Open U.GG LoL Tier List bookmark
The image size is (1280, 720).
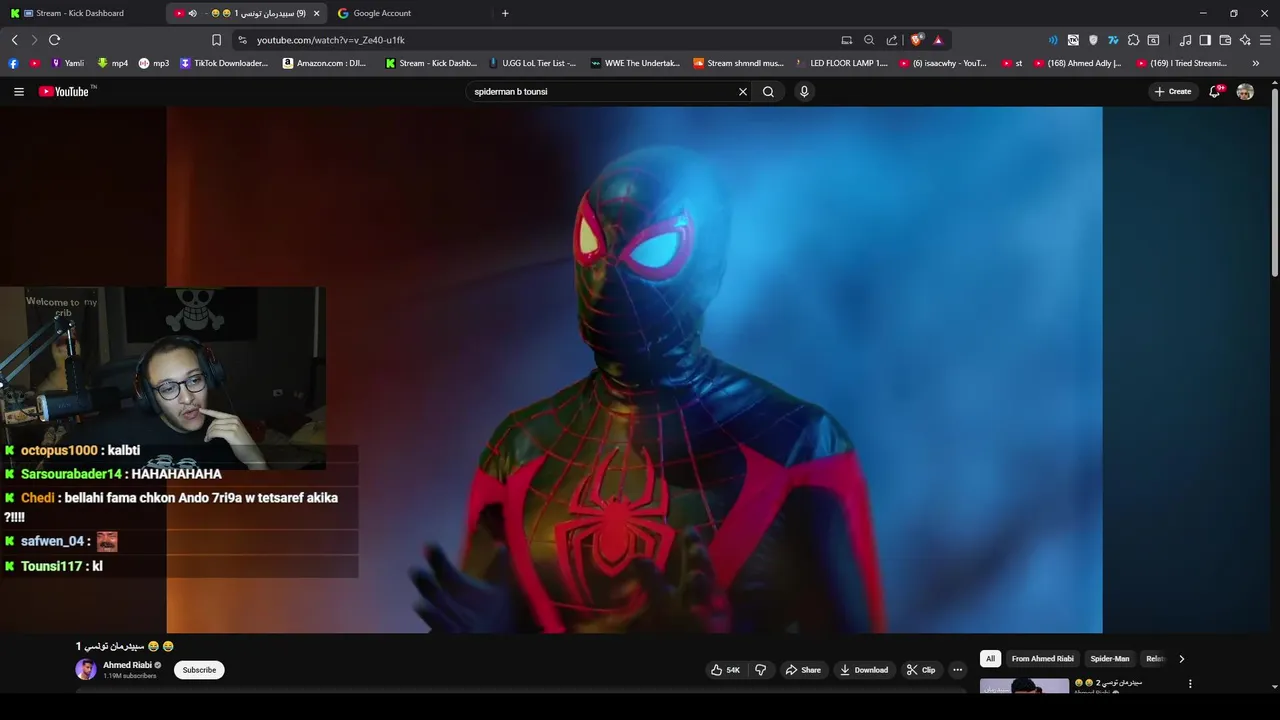(x=533, y=63)
